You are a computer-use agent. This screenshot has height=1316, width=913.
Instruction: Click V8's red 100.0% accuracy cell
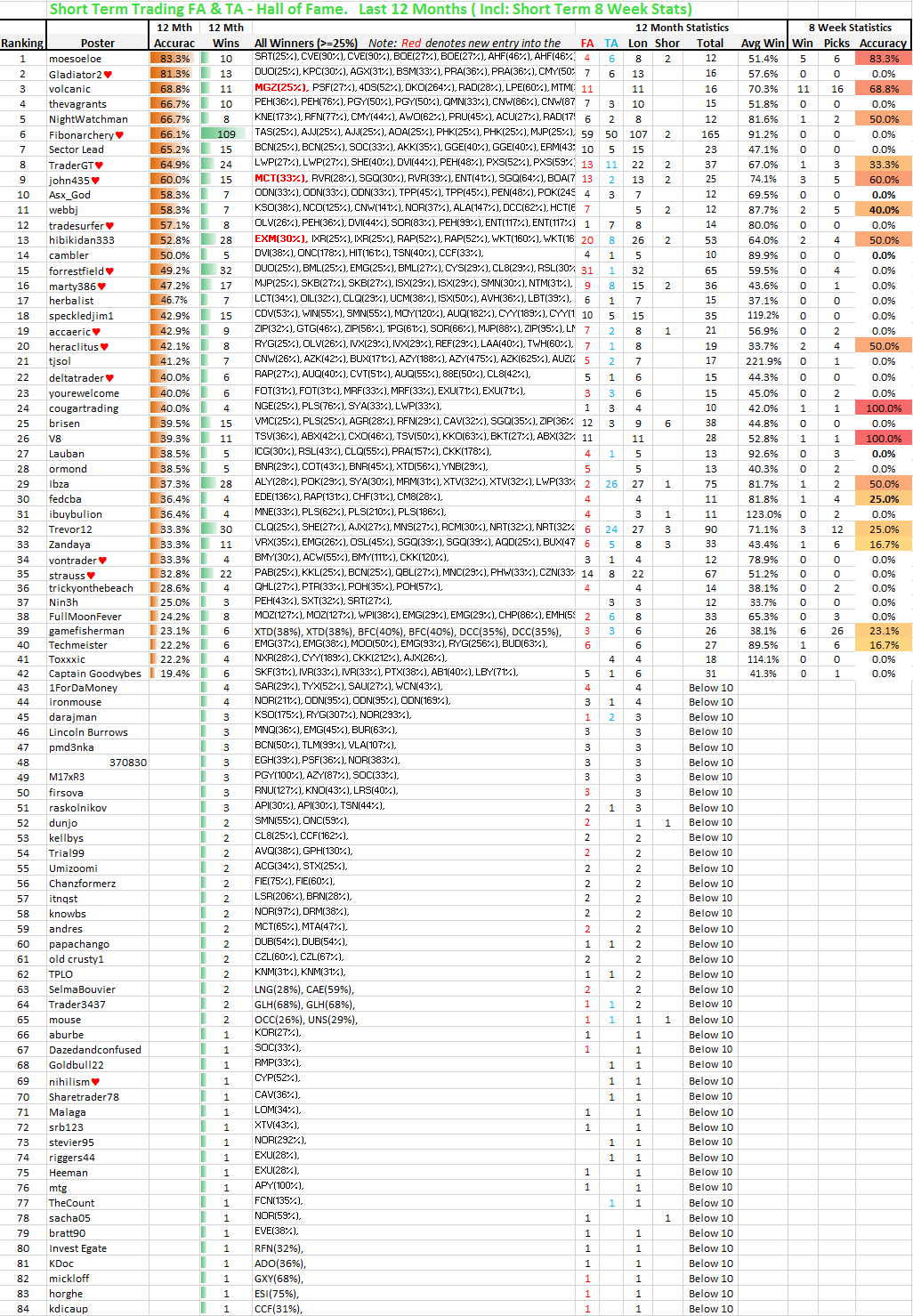coord(884,439)
